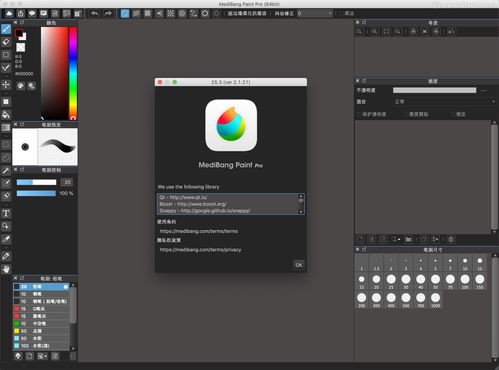
Task: Click down arrow of library list scrollbar
Action: (301, 212)
